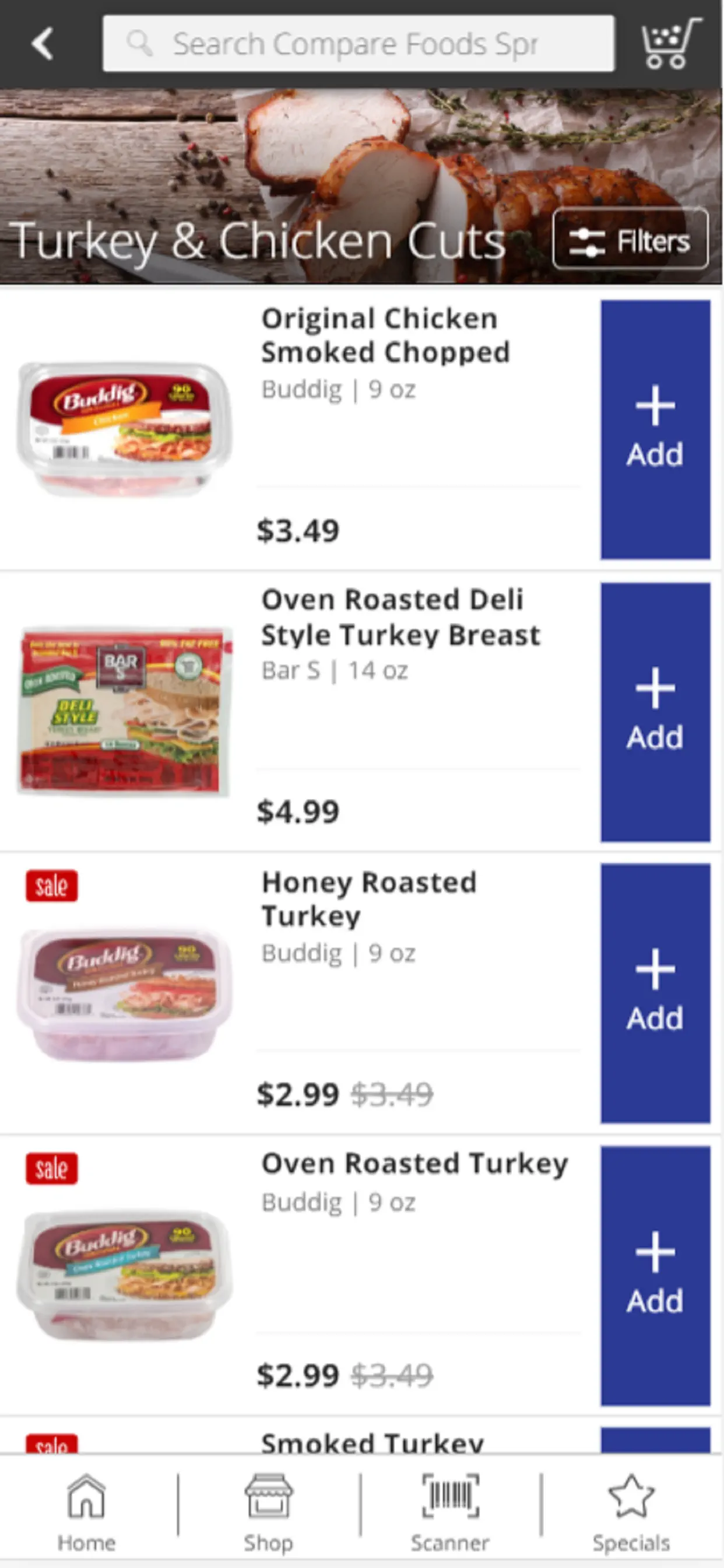Add Oven Roasted Deli Style Turkey Breast

(655, 712)
